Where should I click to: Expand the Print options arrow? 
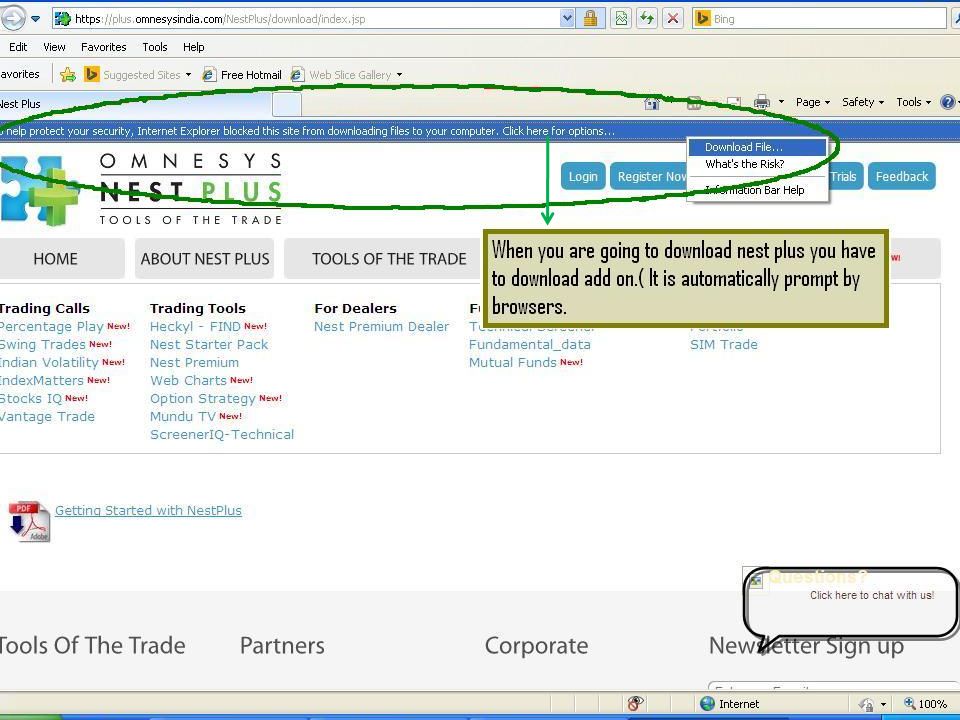click(781, 102)
